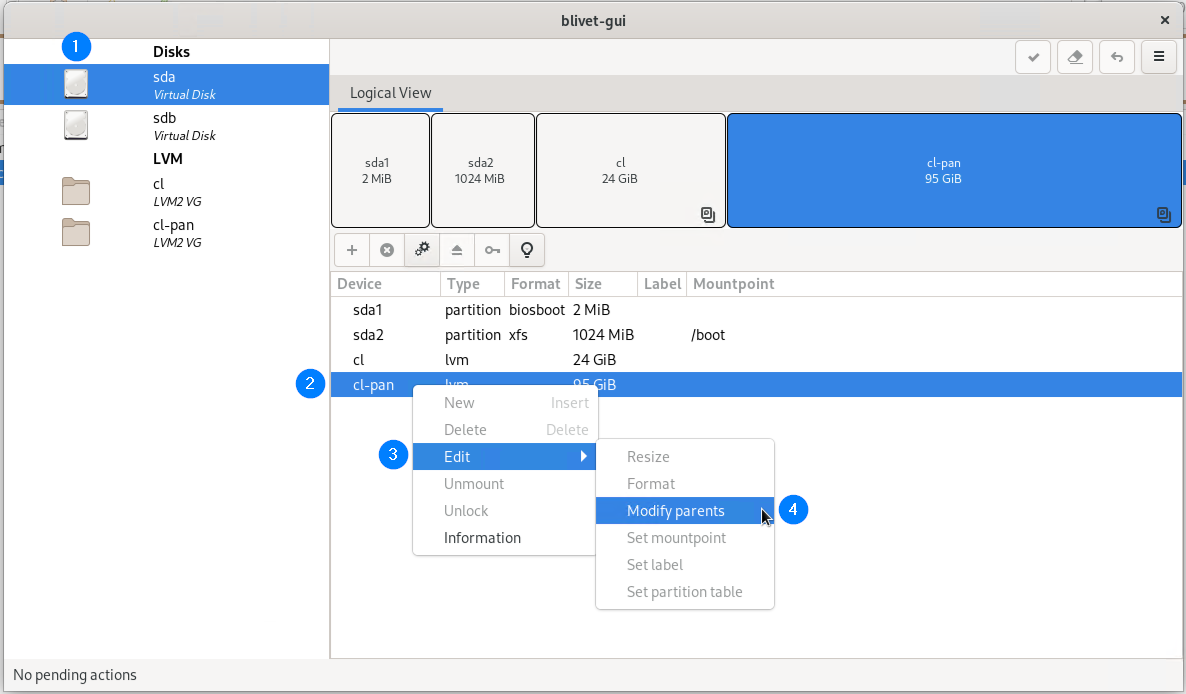This screenshot has width=1186, height=694.
Task: Choose Information in context menu
Action: (x=482, y=538)
